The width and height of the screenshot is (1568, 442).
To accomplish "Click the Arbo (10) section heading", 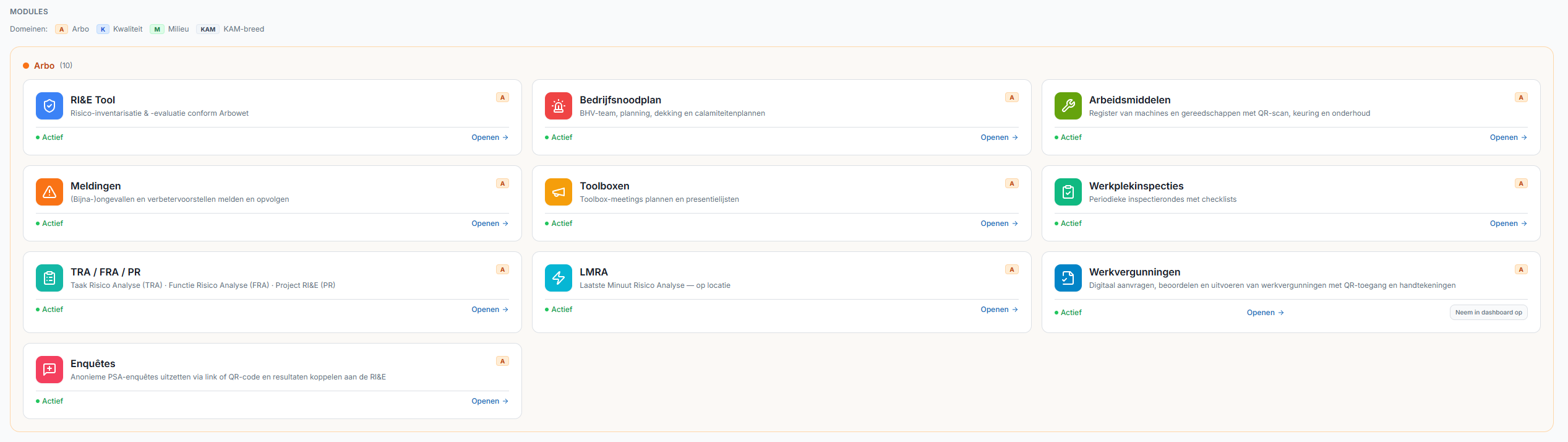I will (x=48, y=66).
